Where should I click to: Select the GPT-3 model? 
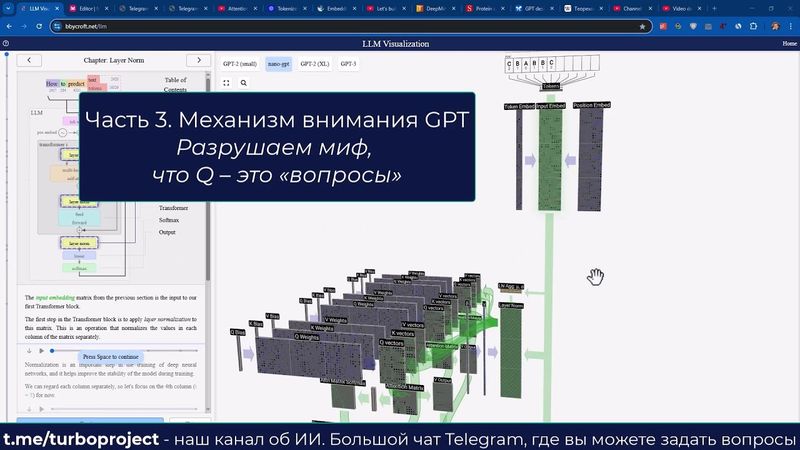coord(348,64)
